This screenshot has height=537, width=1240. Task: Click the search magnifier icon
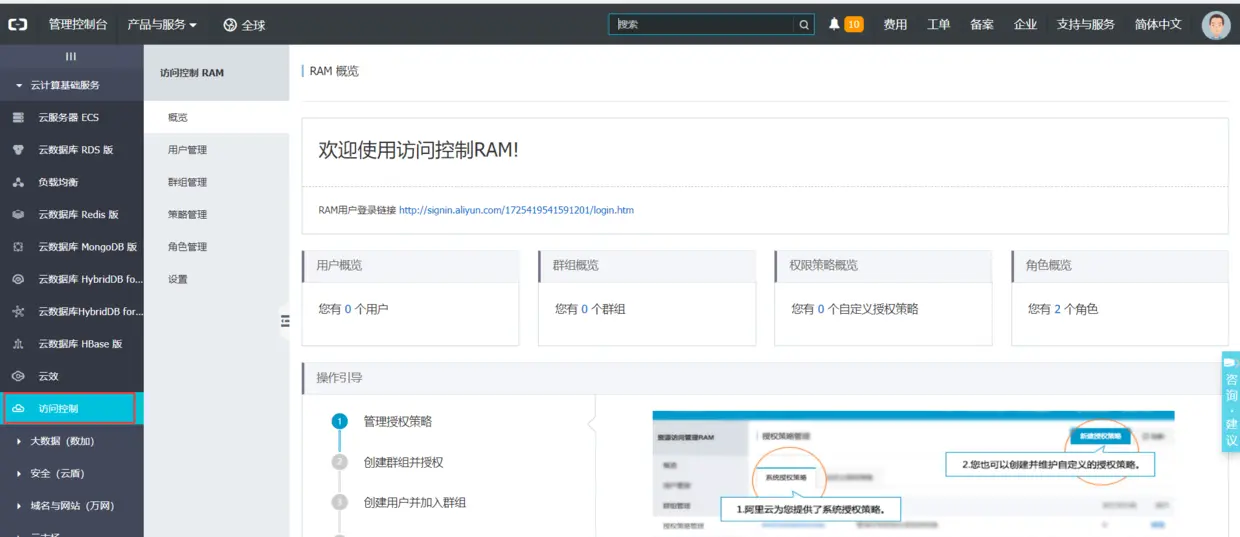pyautogui.click(x=804, y=25)
